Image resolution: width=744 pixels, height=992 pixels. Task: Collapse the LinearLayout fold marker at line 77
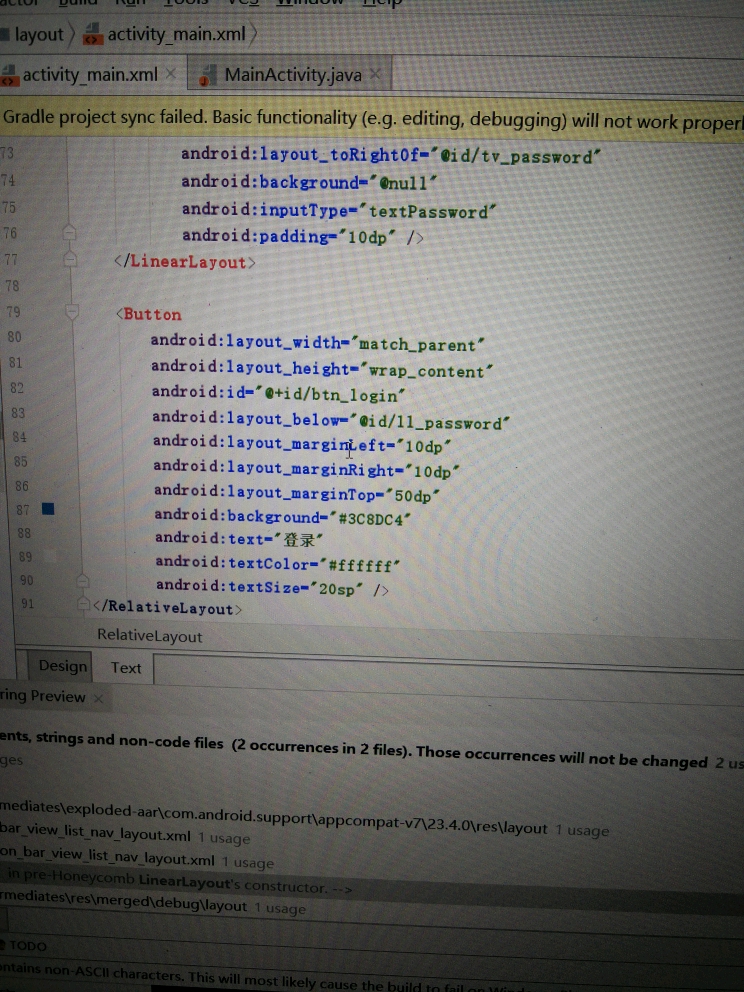70,259
